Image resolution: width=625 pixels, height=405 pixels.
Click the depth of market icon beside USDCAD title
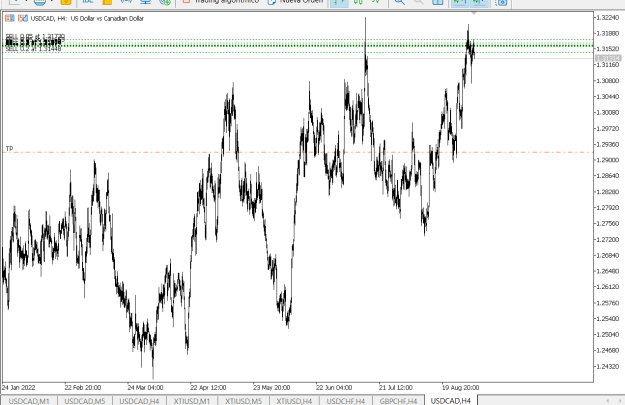click(x=23, y=18)
